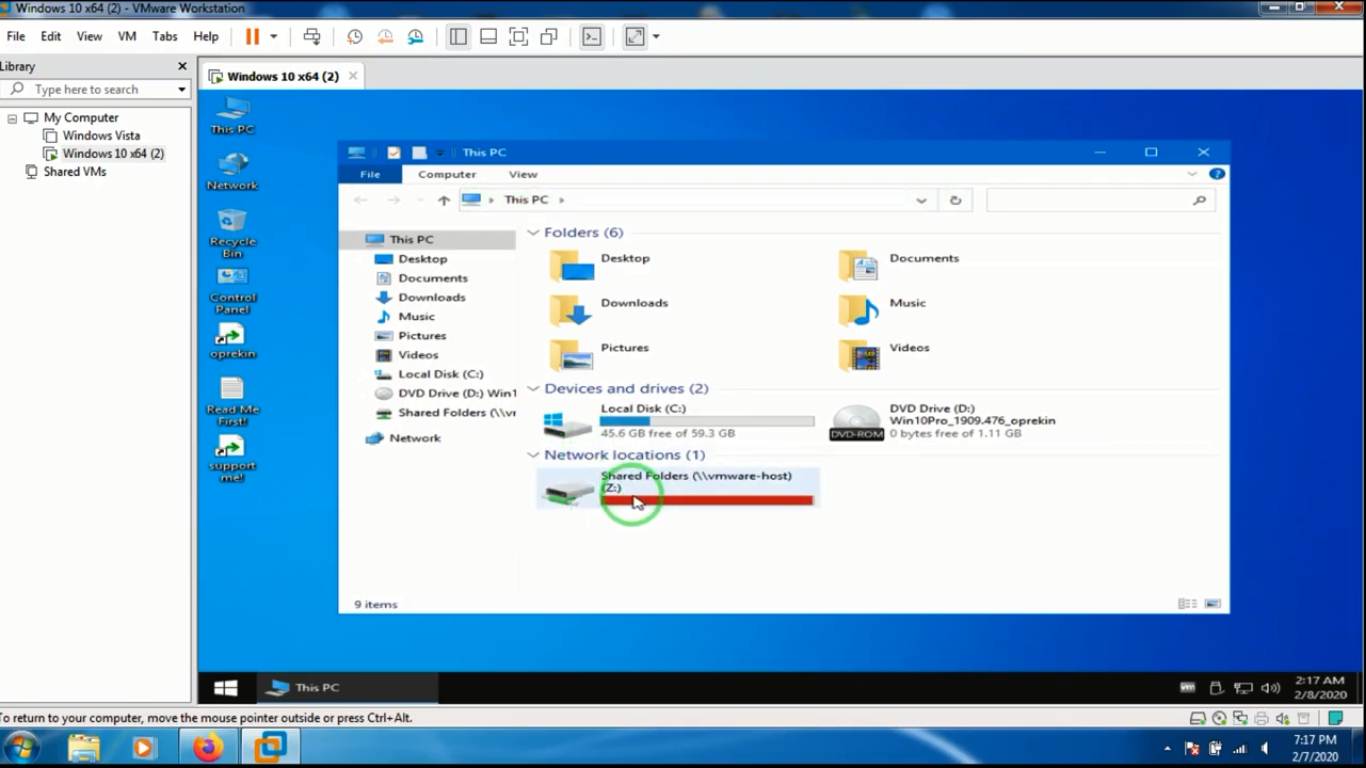This screenshot has height=768, width=1366.
Task: Open the quick access toolbar dropdown arrow
Action: [440, 153]
